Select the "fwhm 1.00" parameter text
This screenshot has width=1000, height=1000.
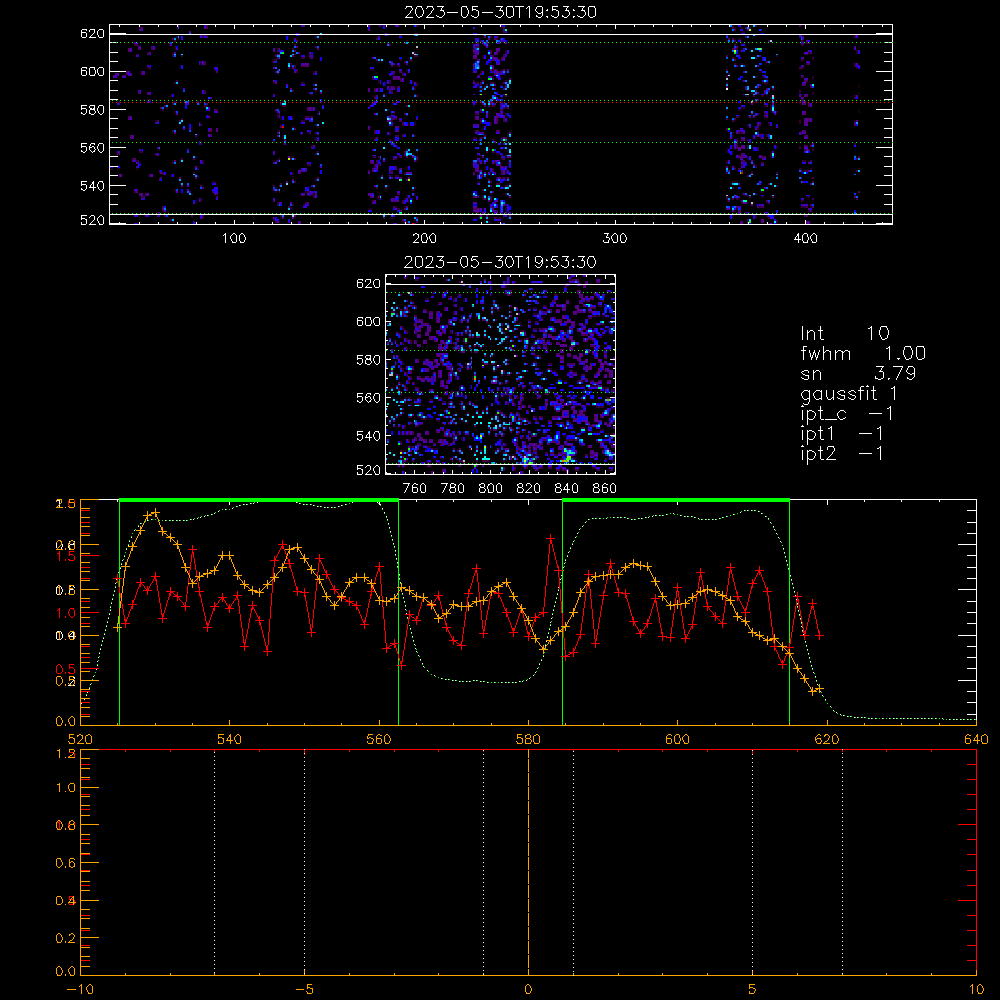coord(863,353)
